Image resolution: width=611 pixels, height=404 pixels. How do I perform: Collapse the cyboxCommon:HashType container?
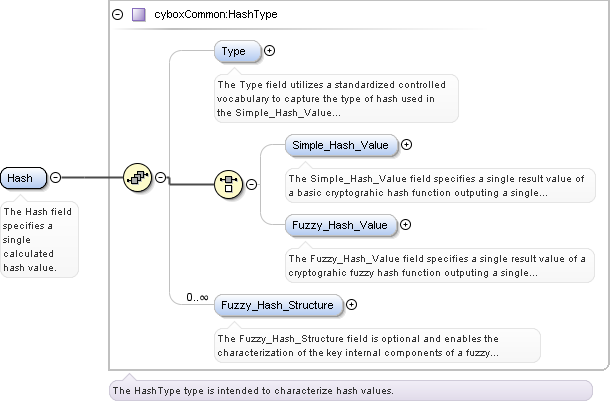118,15
